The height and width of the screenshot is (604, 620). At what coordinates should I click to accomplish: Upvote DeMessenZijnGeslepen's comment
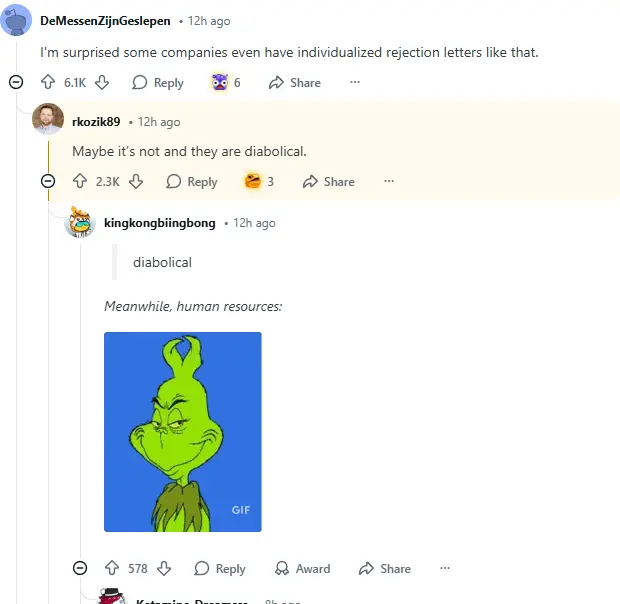click(x=48, y=82)
